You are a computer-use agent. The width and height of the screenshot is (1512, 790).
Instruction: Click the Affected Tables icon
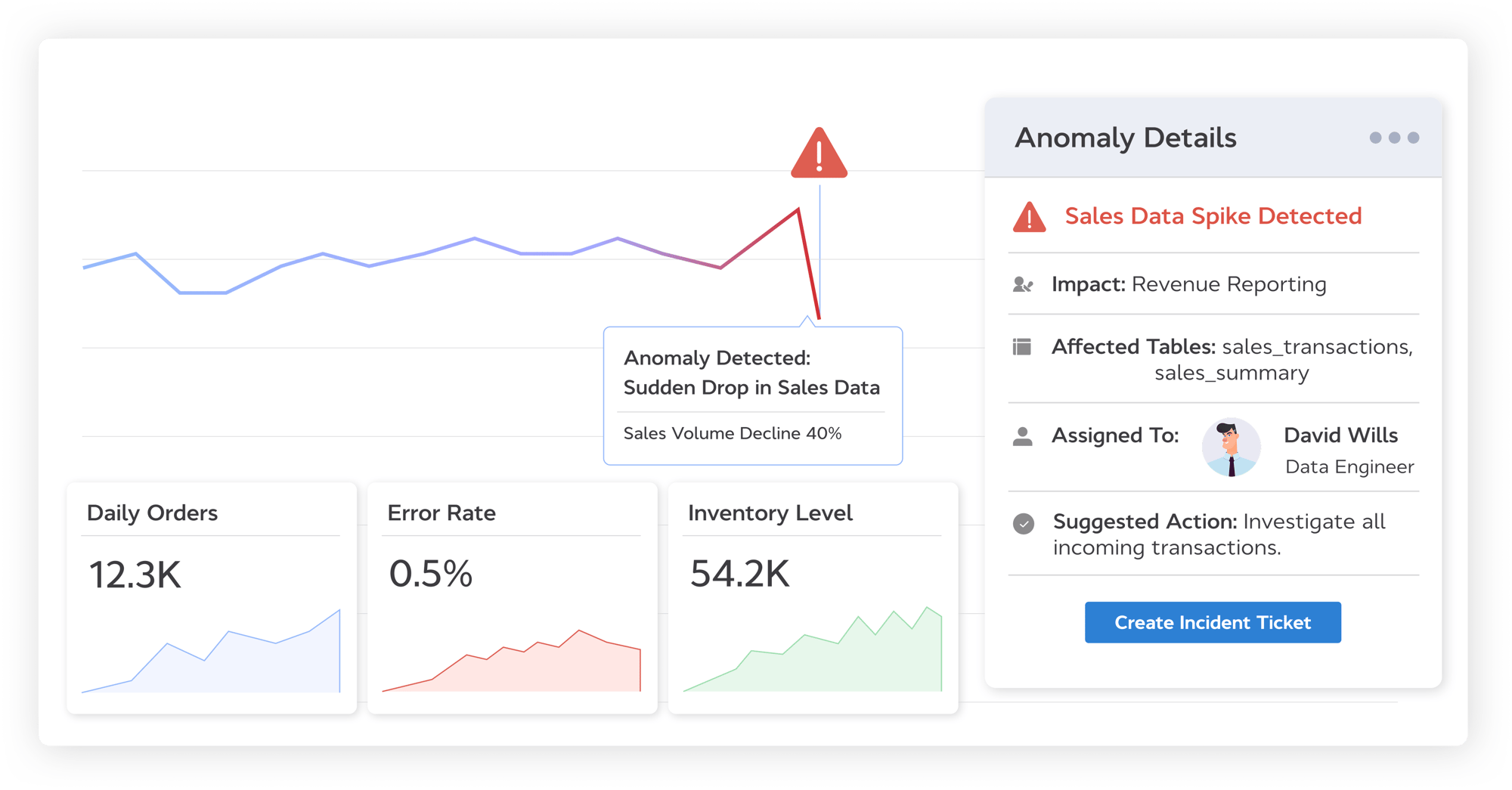(x=1021, y=347)
